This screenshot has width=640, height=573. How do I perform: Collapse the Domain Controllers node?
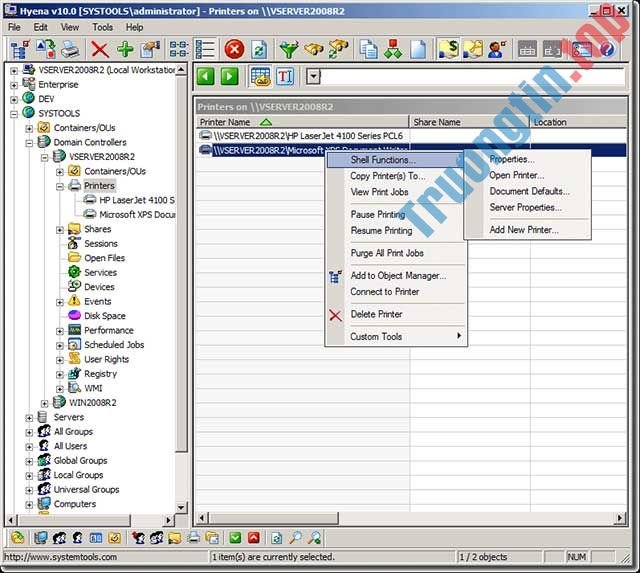tap(29, 143)
